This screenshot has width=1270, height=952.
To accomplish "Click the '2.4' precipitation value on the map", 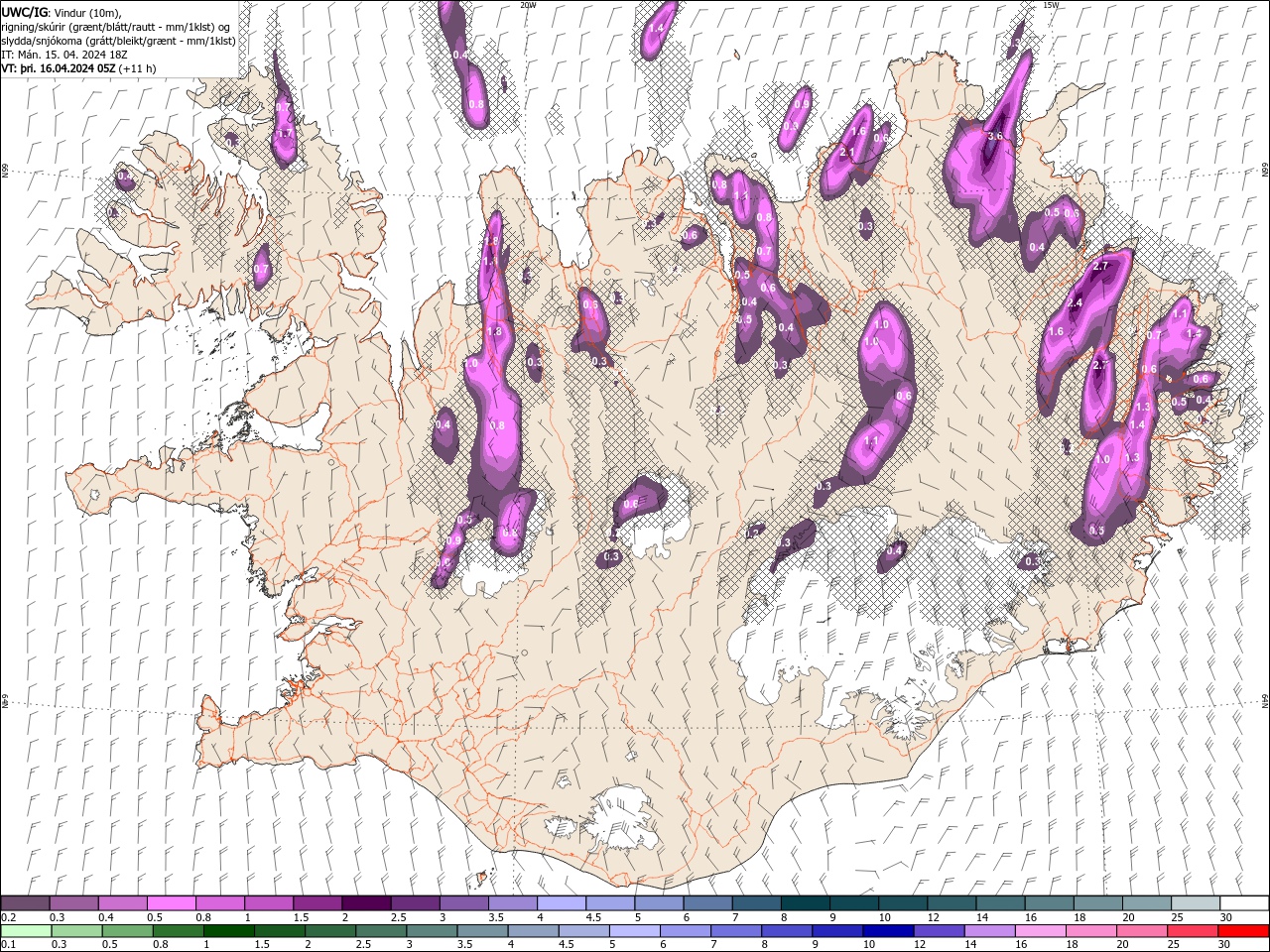I will 1075,302.
